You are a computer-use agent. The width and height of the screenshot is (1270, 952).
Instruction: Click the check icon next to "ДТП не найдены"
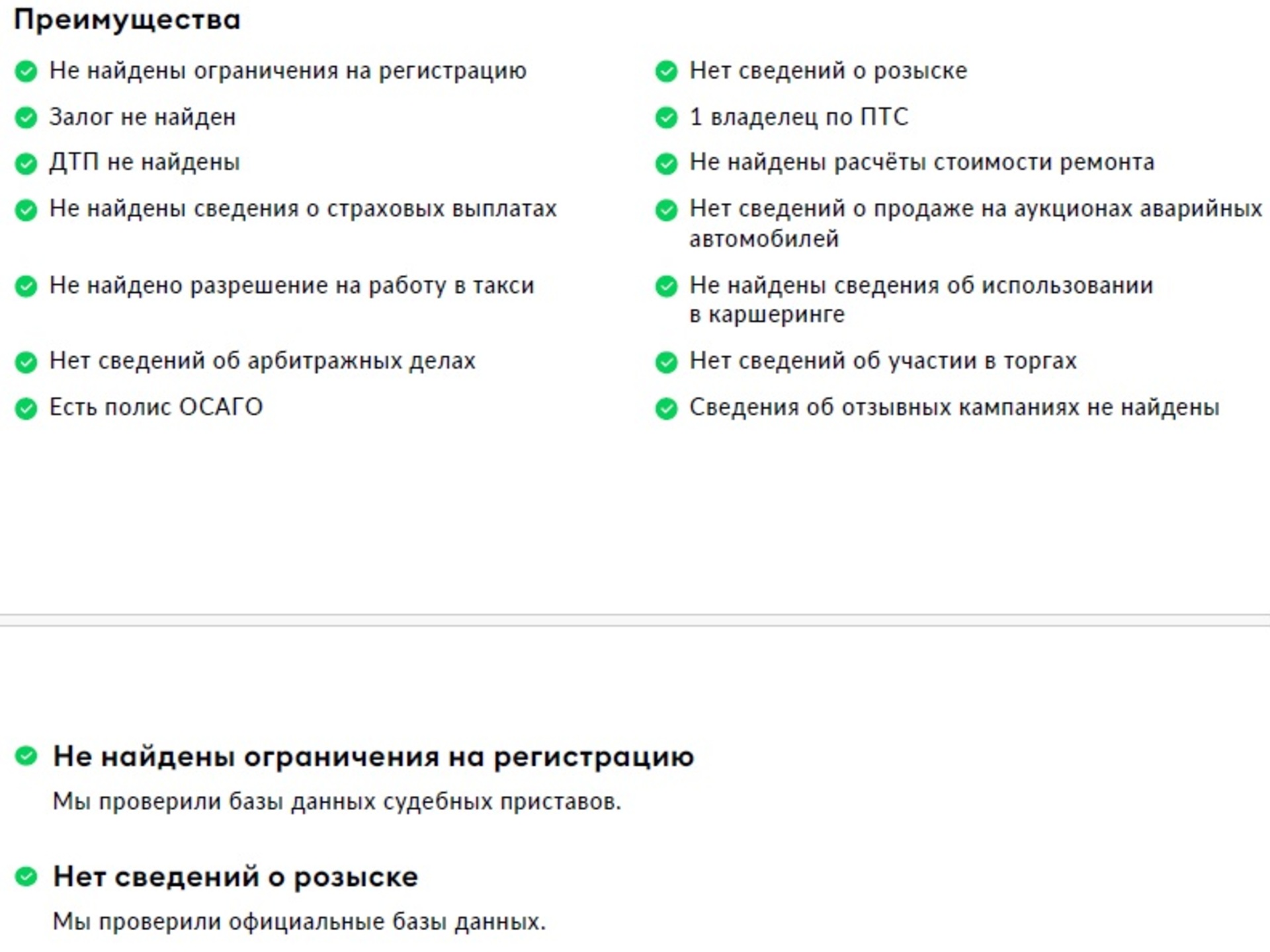point(26,163)
